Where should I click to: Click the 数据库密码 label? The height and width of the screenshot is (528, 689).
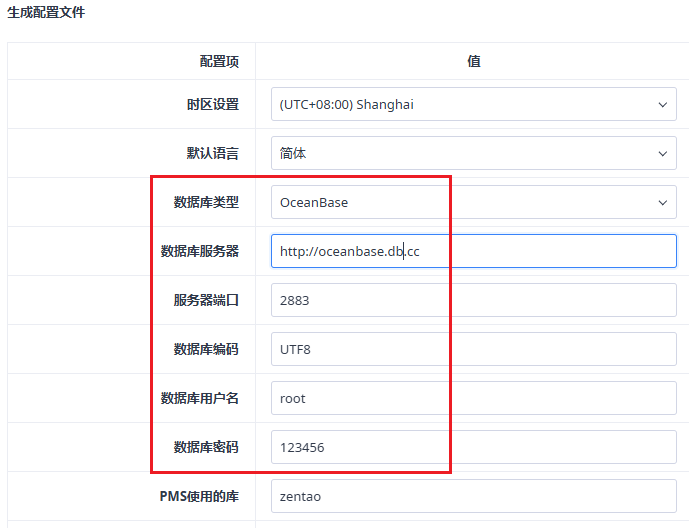206,447
